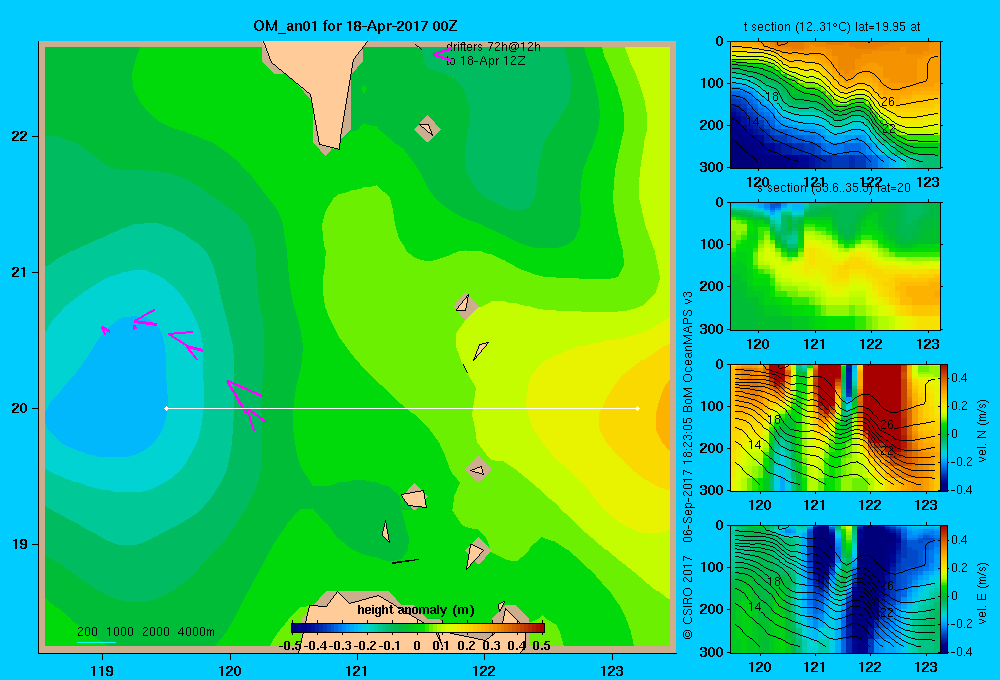Open the northward velocity section plot
Image resolution: width=1000 pixels, height=680 pixels.
(x=835, y=427)
